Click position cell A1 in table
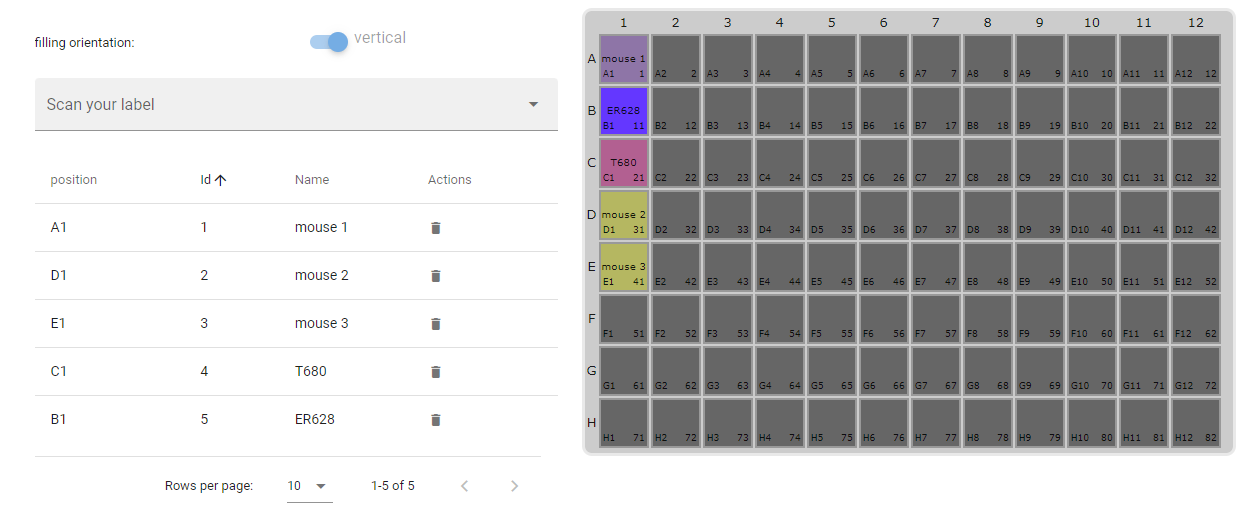1251x531 pixels. point(58,228)
